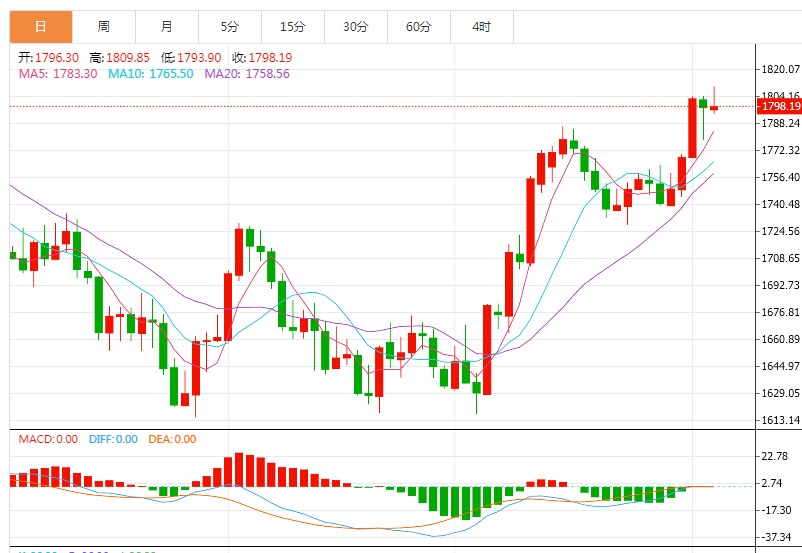Click the MA10: 1765.50 label
Screen dimensions: 802x553
[151, 74]
